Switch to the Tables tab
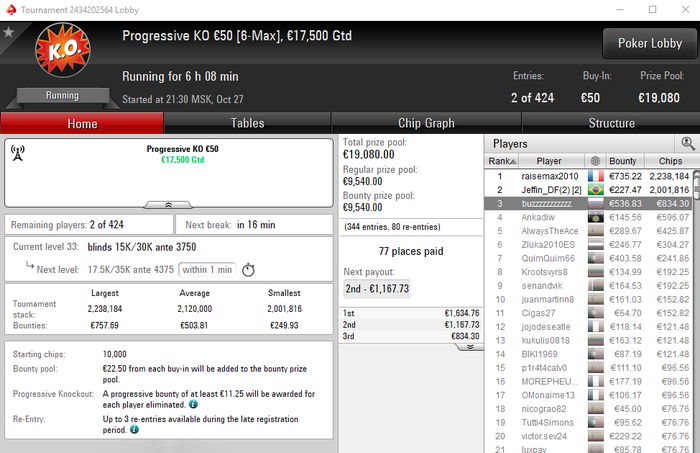This screenshot has height=453, width=700. click(247, 123)
